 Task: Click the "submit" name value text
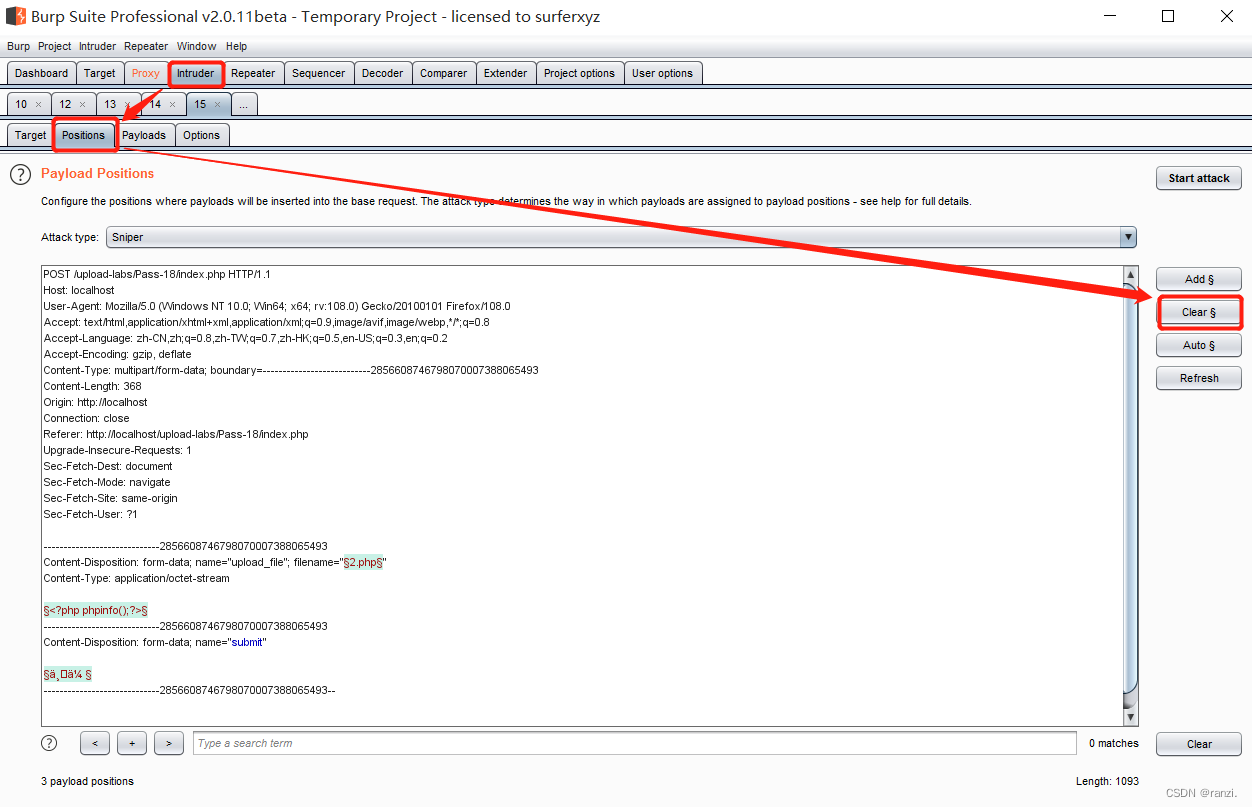pyautogui.click(x=248, y=642)
